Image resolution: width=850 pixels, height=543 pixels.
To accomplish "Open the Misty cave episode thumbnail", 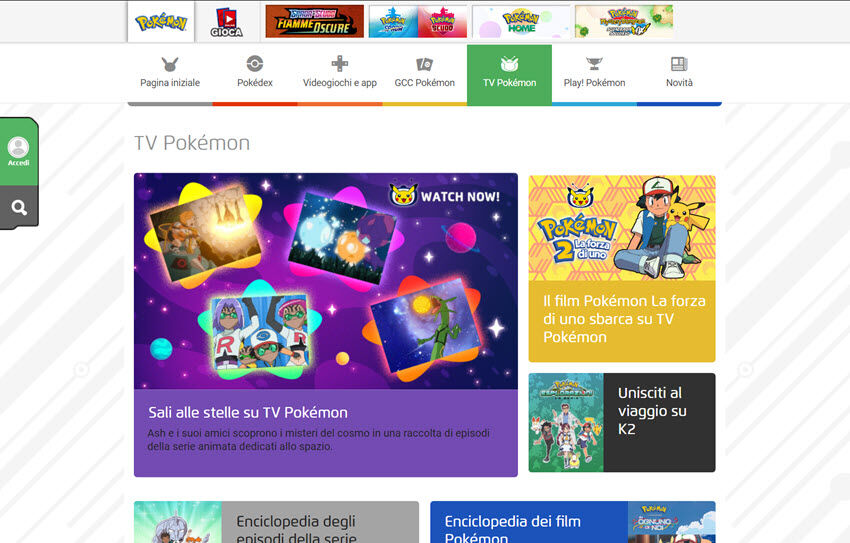I will point(205,234).
